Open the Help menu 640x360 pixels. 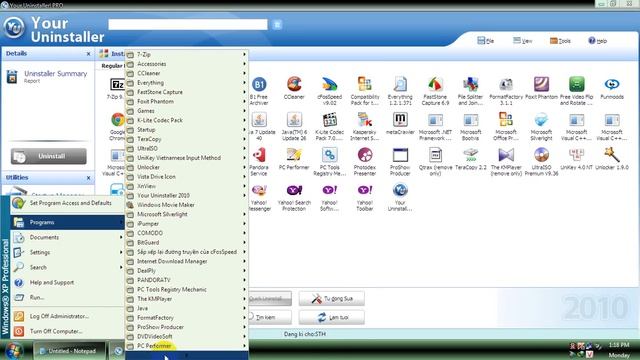(x=597, y=40)
